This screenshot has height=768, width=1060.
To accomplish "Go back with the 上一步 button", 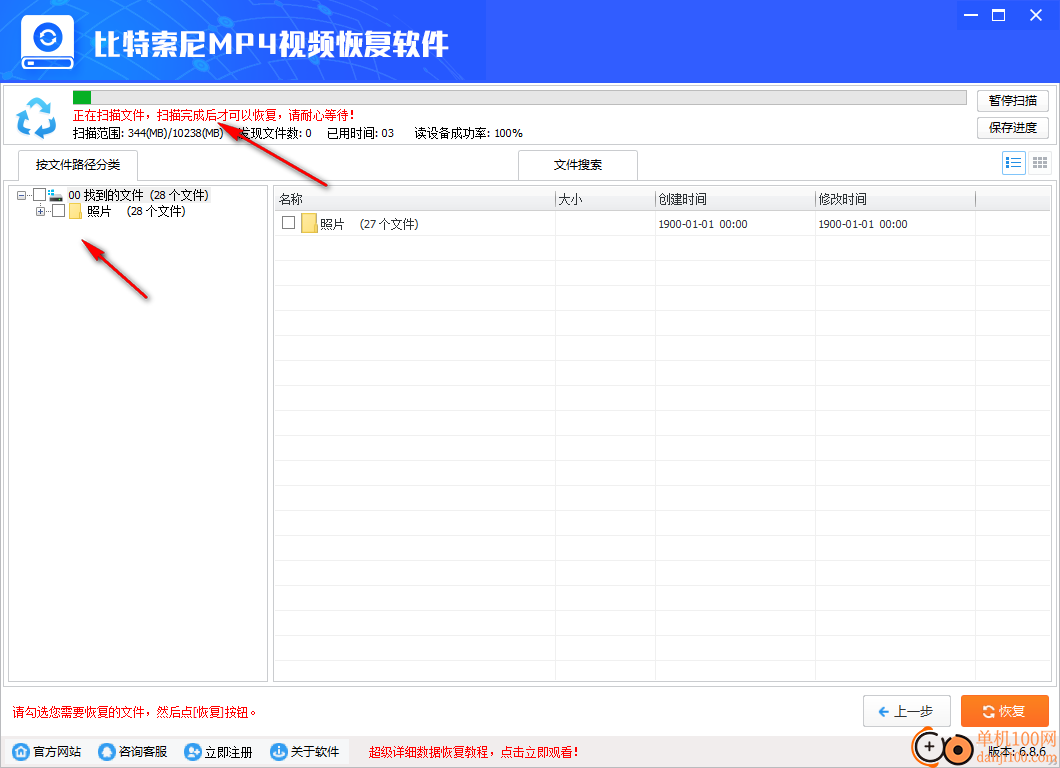I will 907,711.
